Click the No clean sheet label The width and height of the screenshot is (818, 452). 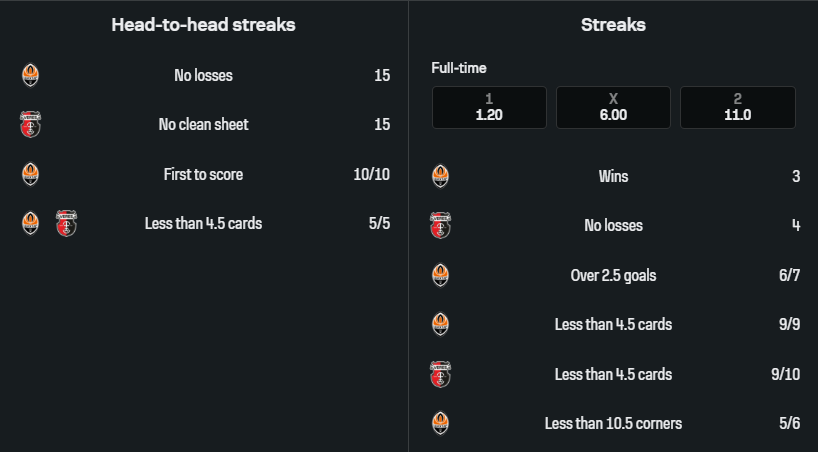(203, 125)
